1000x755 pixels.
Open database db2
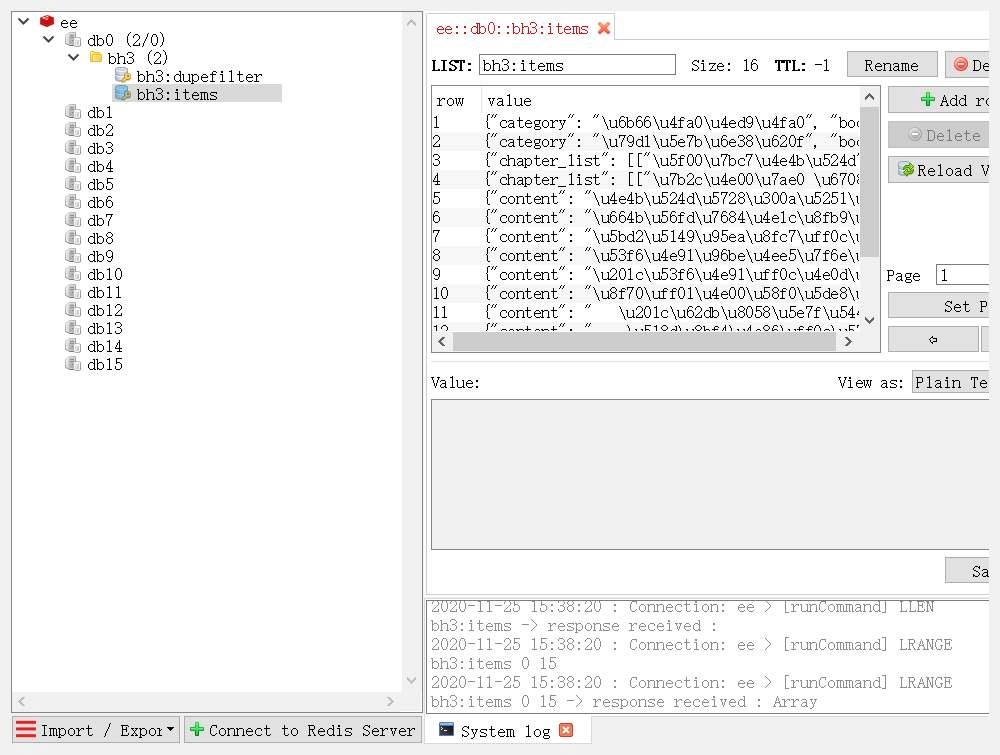[x=100, y=130]
